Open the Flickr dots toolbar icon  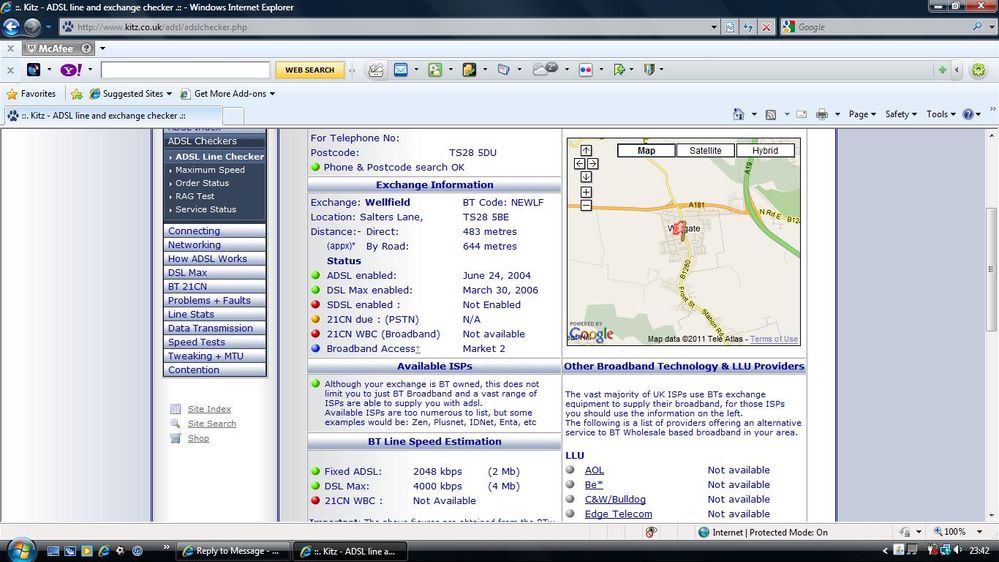[x=586, y=69]
